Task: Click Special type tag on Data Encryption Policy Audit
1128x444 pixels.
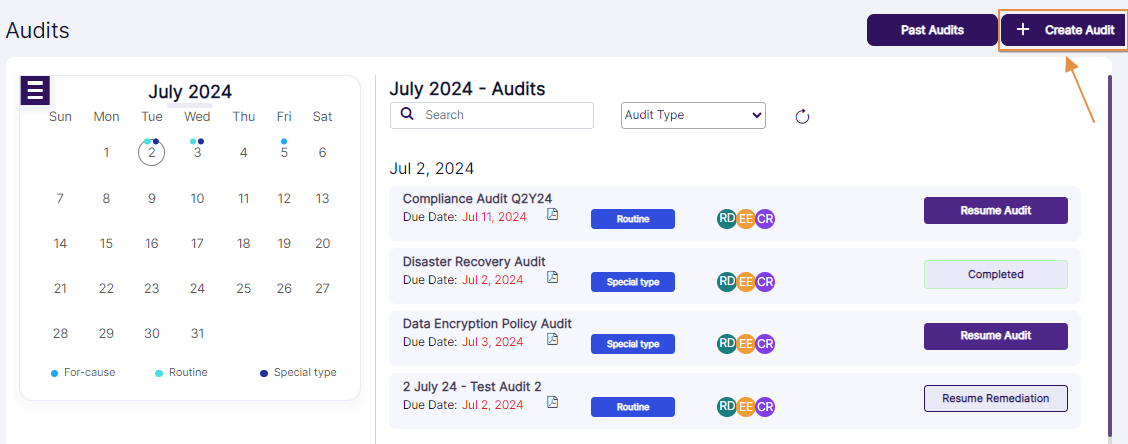Action: [633, 344]
